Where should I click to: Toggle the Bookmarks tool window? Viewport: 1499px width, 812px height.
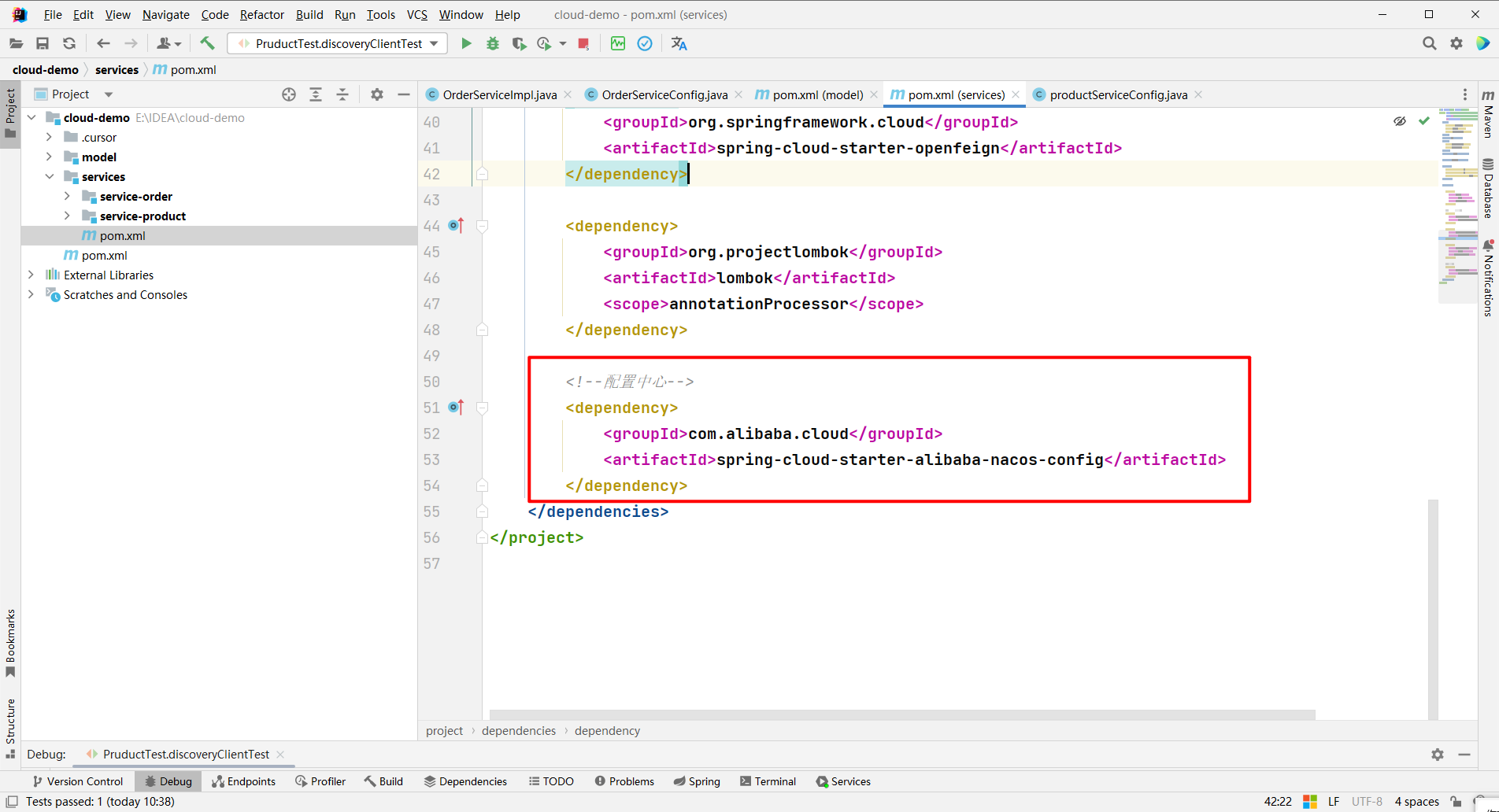[10, 643]
